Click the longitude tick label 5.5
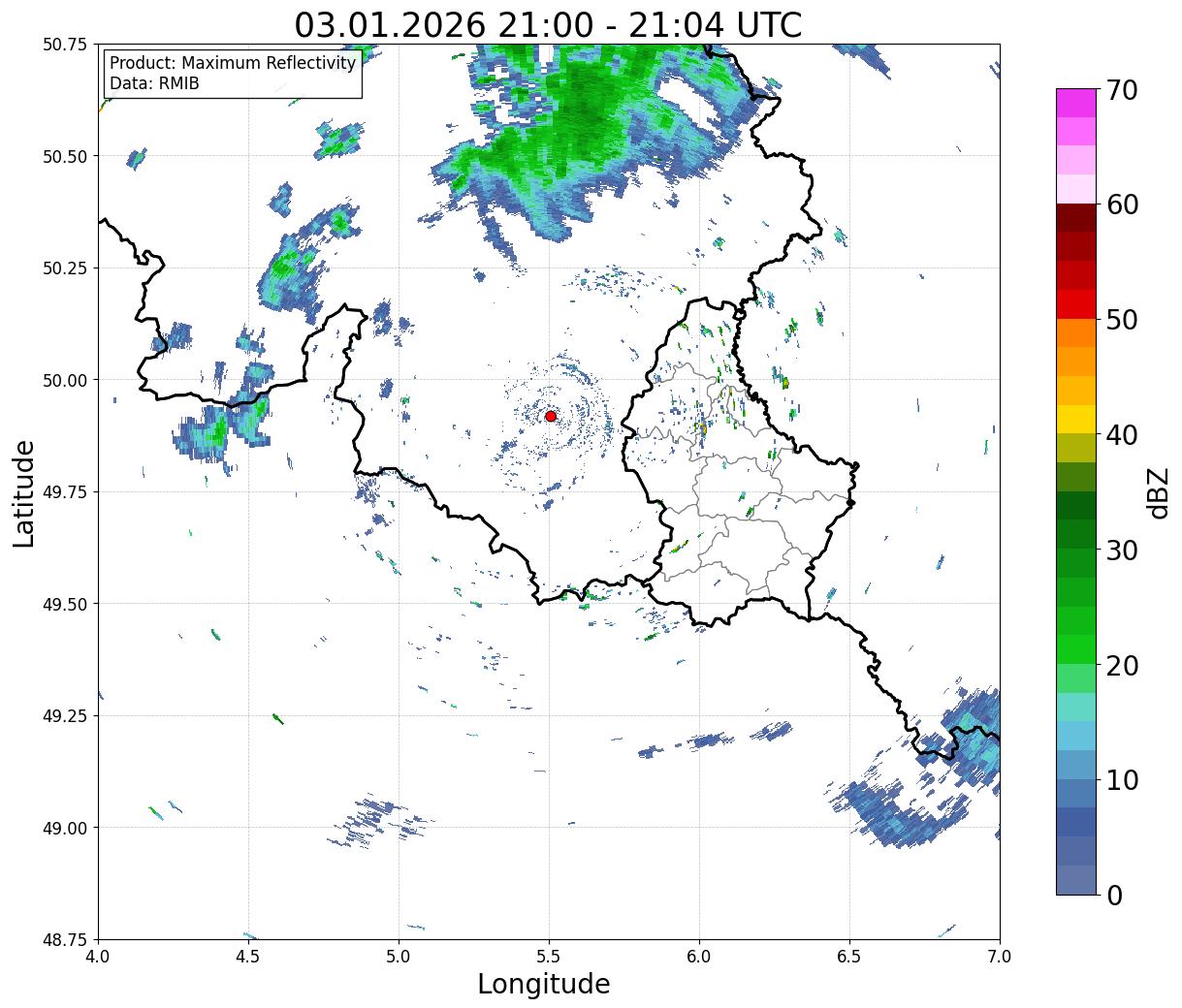This screenshot has height=1008, width=1182. tap(549, 957)
